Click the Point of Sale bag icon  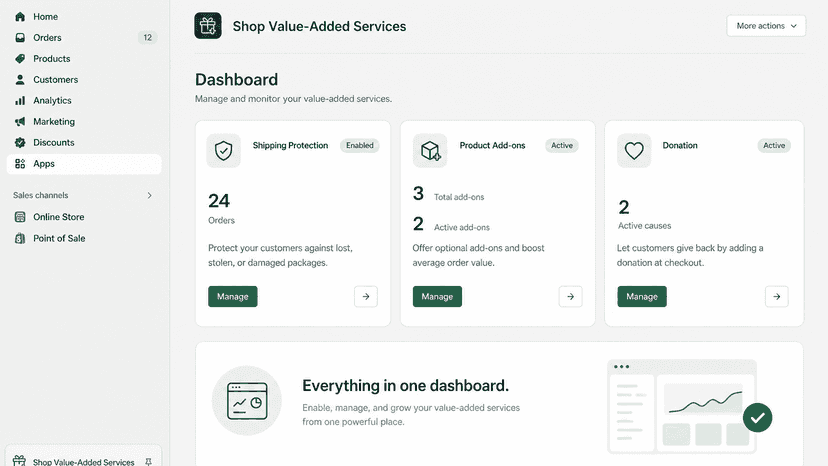[x=20, y=238]
